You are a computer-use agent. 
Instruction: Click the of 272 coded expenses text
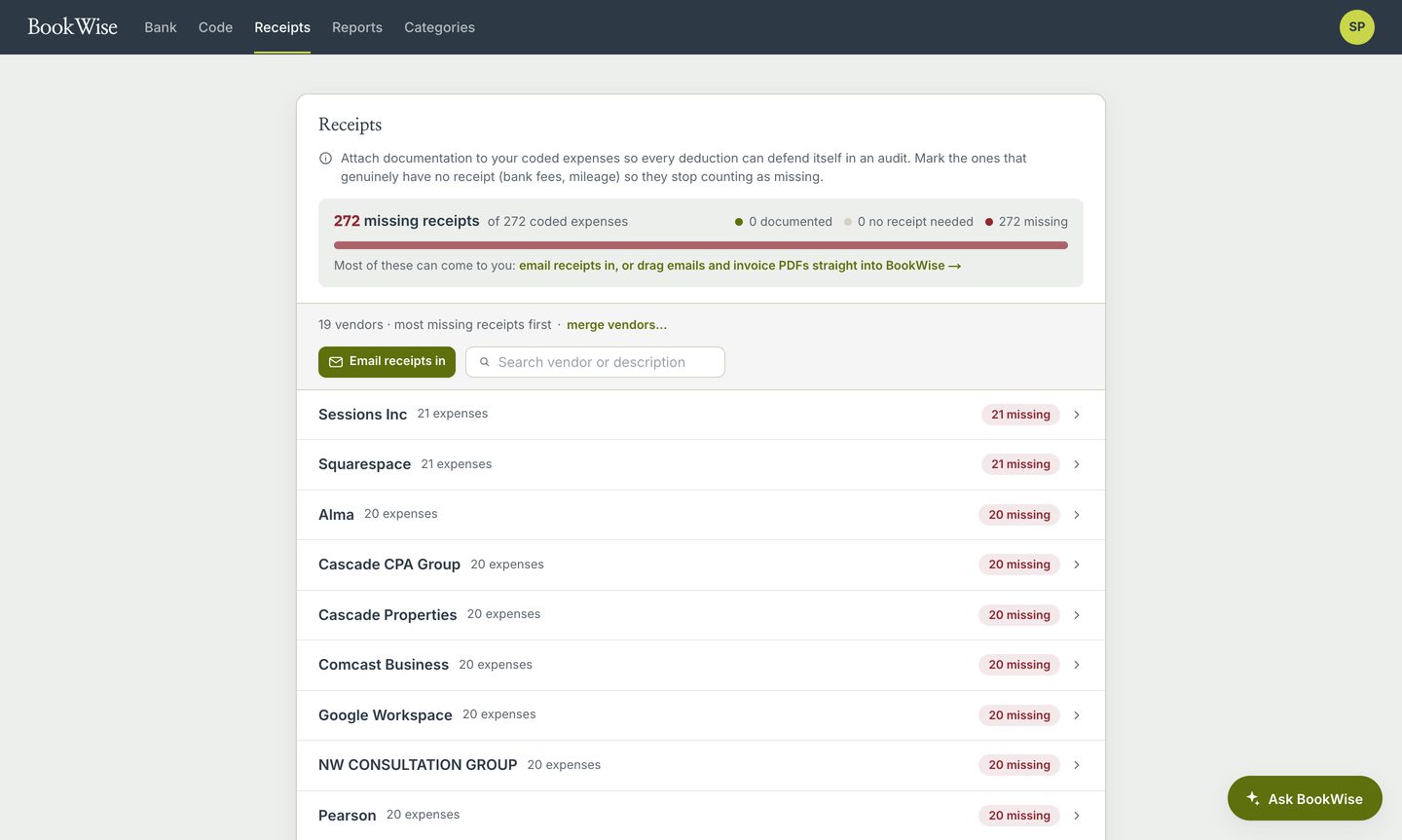tap(558, 222)
